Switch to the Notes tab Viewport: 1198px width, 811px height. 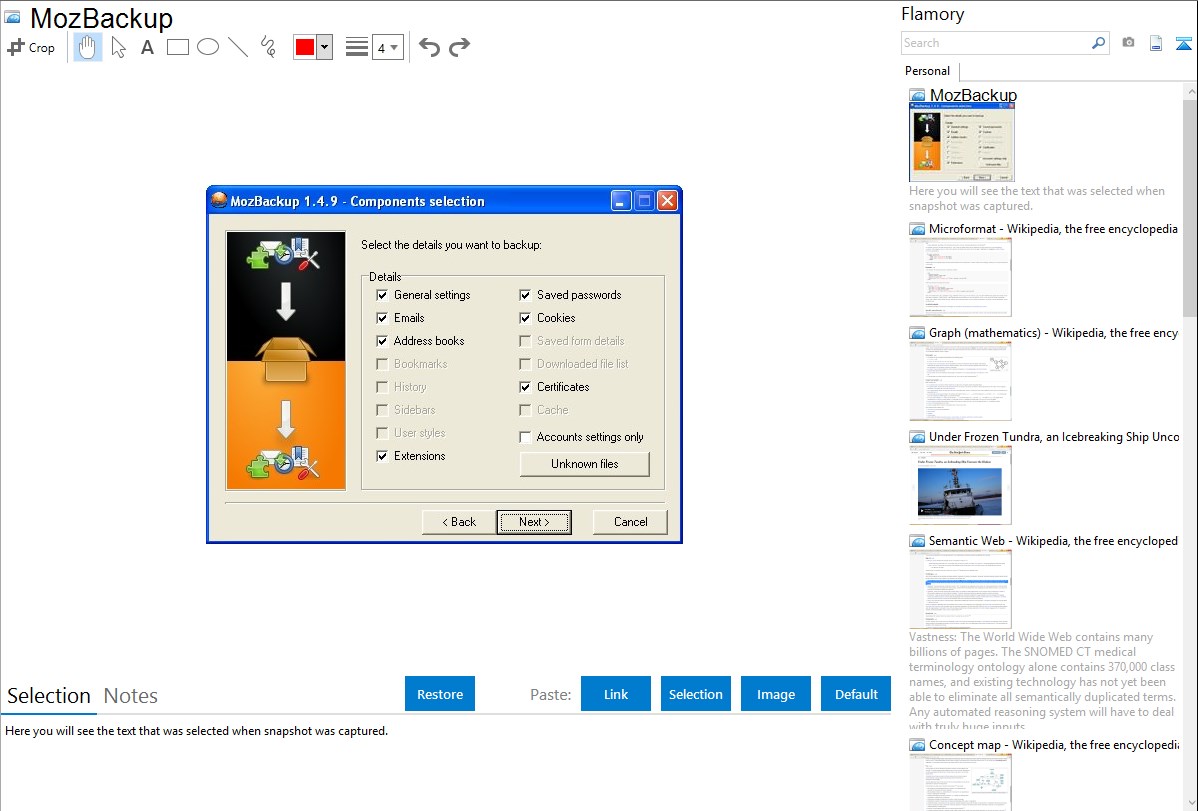131,696
